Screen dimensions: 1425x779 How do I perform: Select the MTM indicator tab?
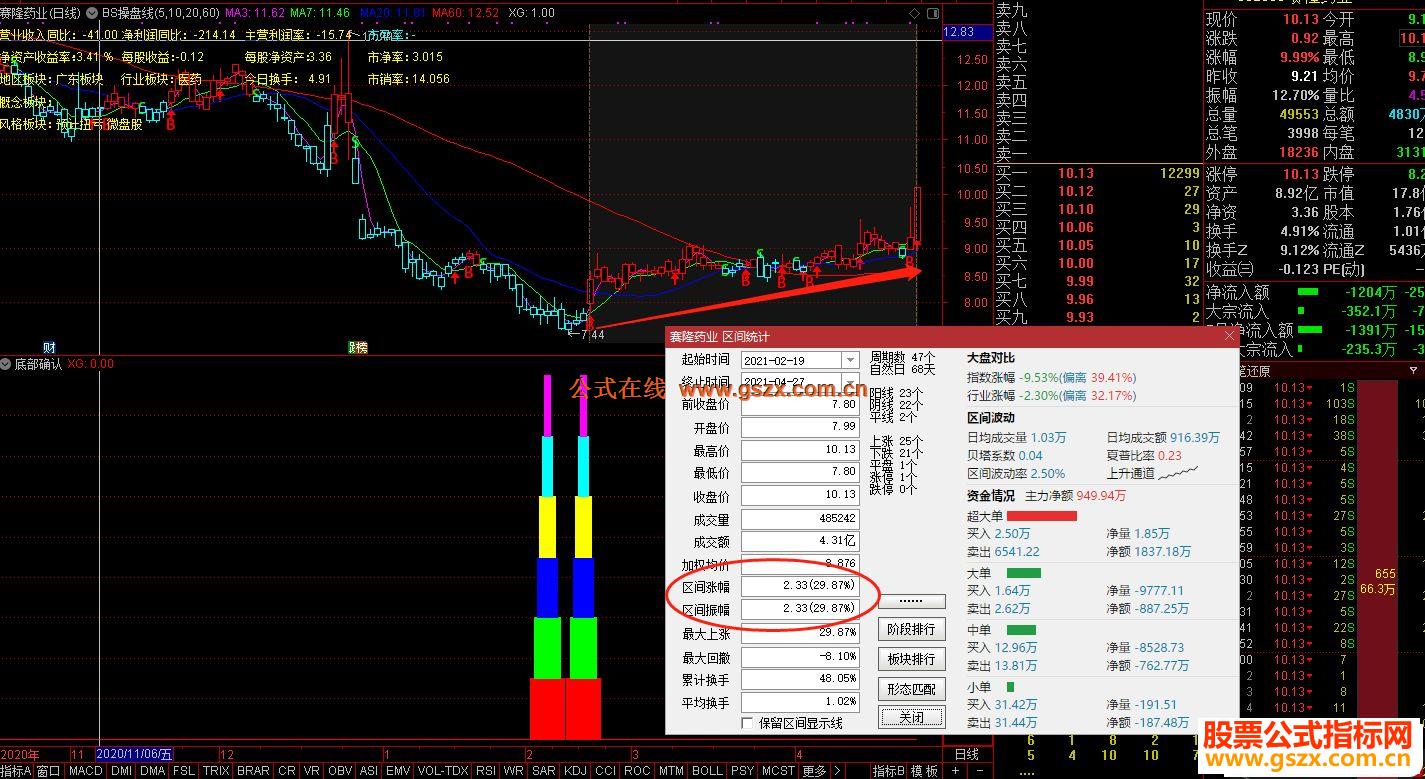(x=671, y=771)
